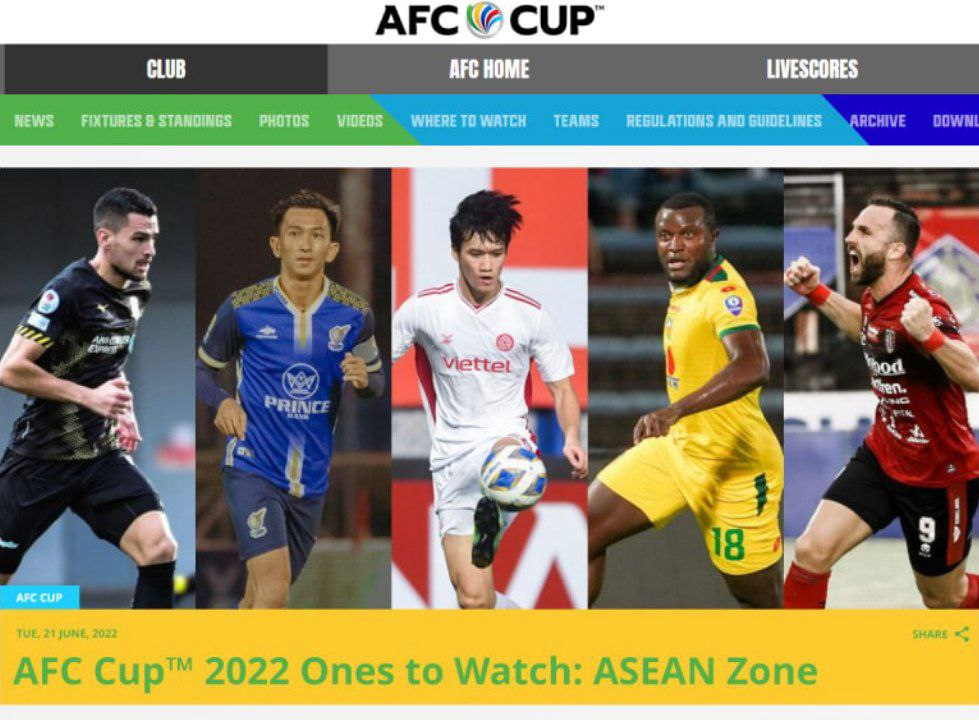The image size is (979, 720).
Task: Click the Viettel player photo in white kit
Action: [489, 388]
